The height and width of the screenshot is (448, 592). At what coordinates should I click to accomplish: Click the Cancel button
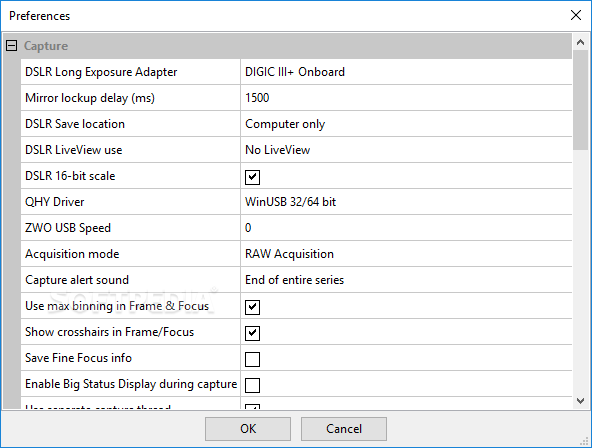(344, 429)
